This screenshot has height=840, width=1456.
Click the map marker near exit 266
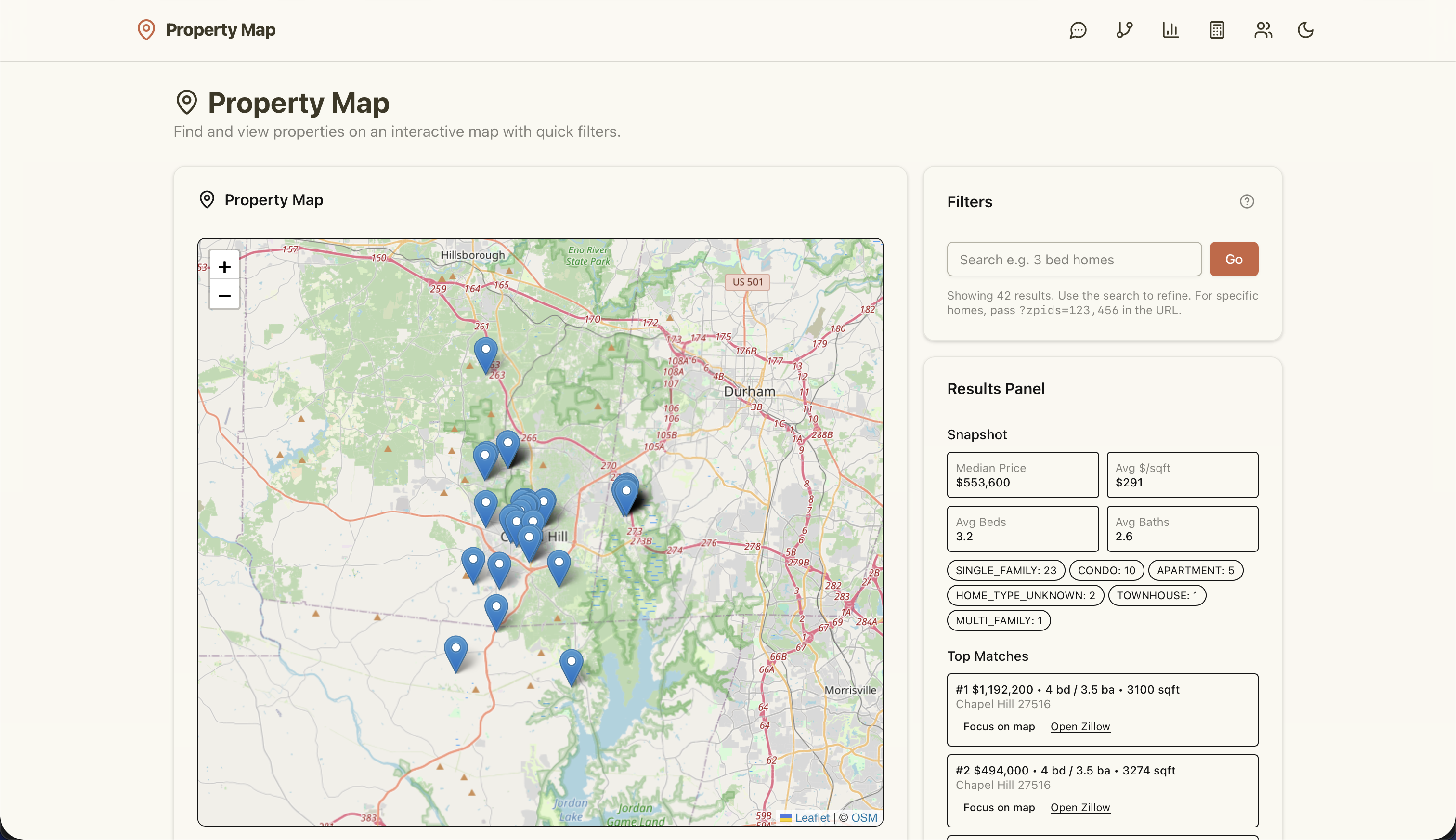coord(508,449)
